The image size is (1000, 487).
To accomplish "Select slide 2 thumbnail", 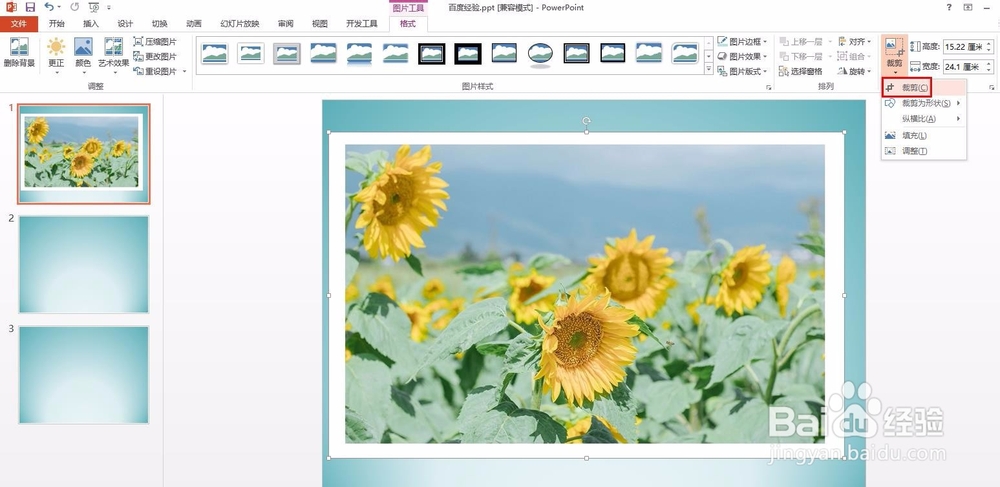I will point(84,264).
